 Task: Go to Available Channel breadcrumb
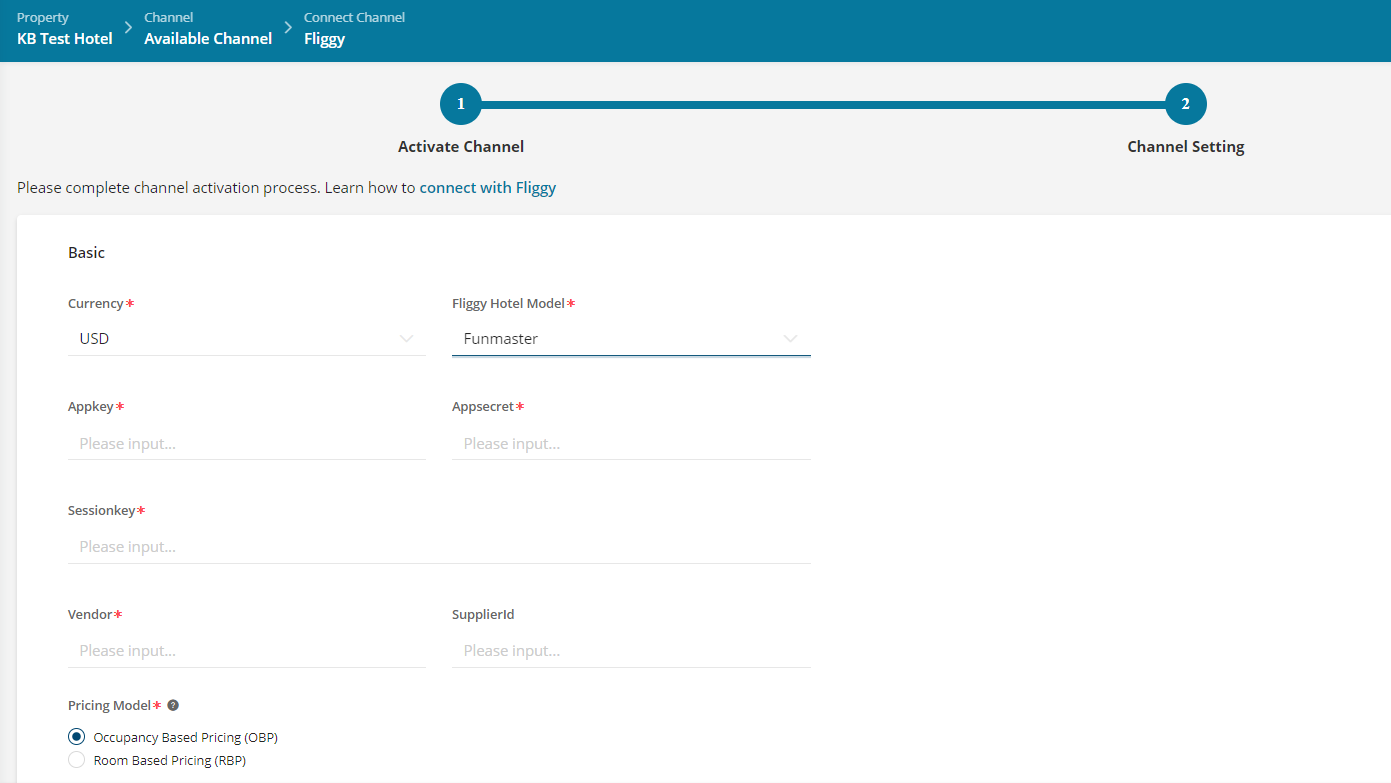pos(208,39)
